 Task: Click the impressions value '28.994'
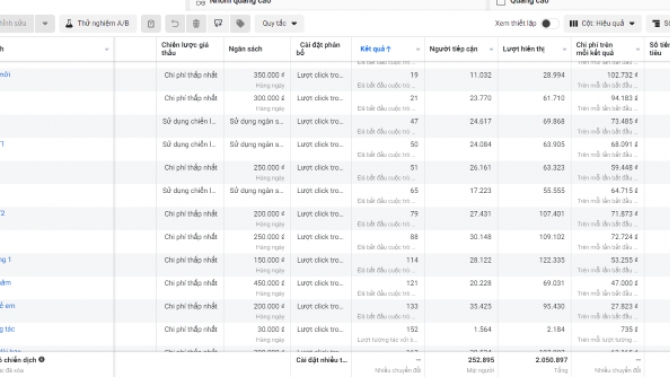(x=554, y=75)
